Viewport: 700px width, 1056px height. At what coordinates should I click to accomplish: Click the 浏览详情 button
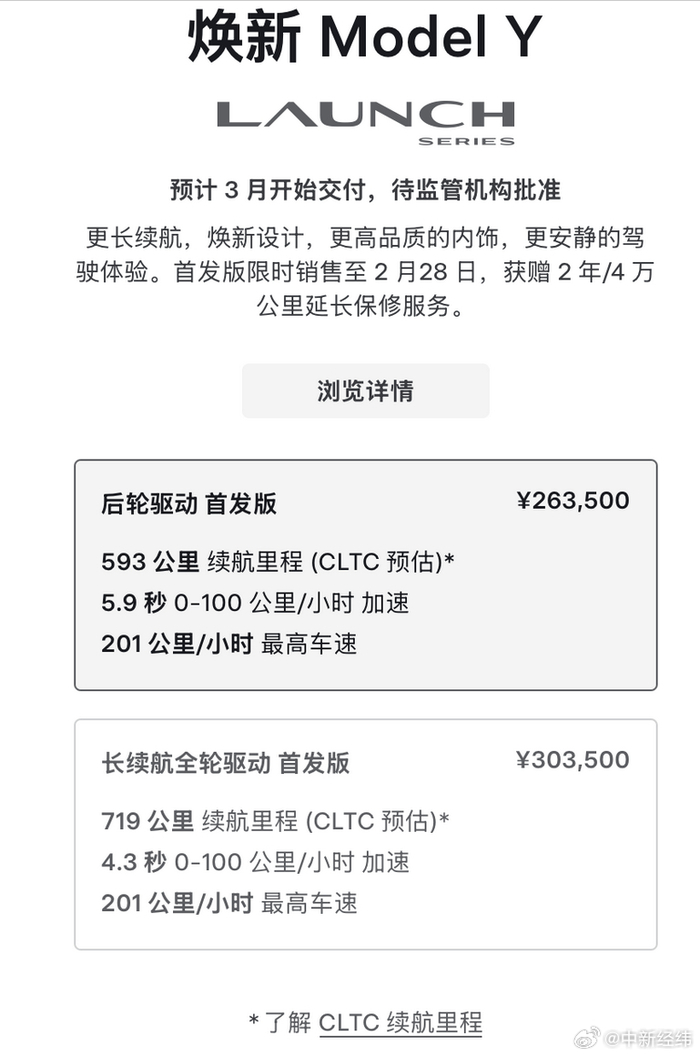click(x=365, y=391)
